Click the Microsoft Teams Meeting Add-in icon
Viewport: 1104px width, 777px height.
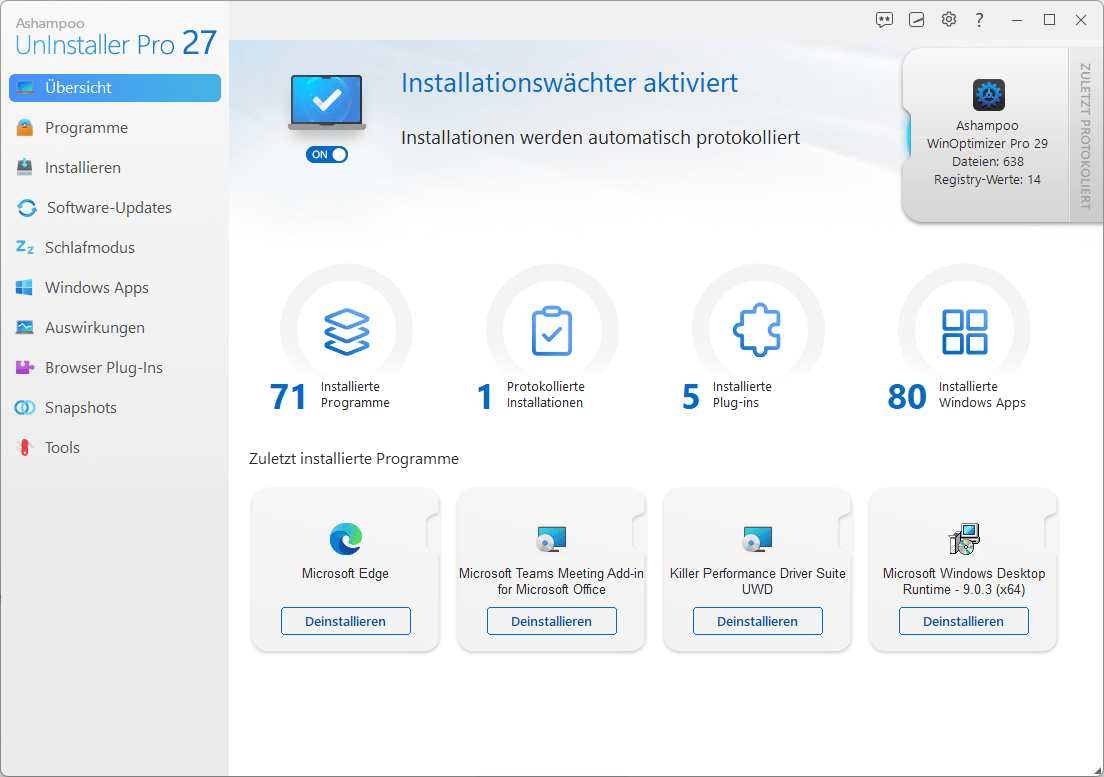[x=551, y=539]
